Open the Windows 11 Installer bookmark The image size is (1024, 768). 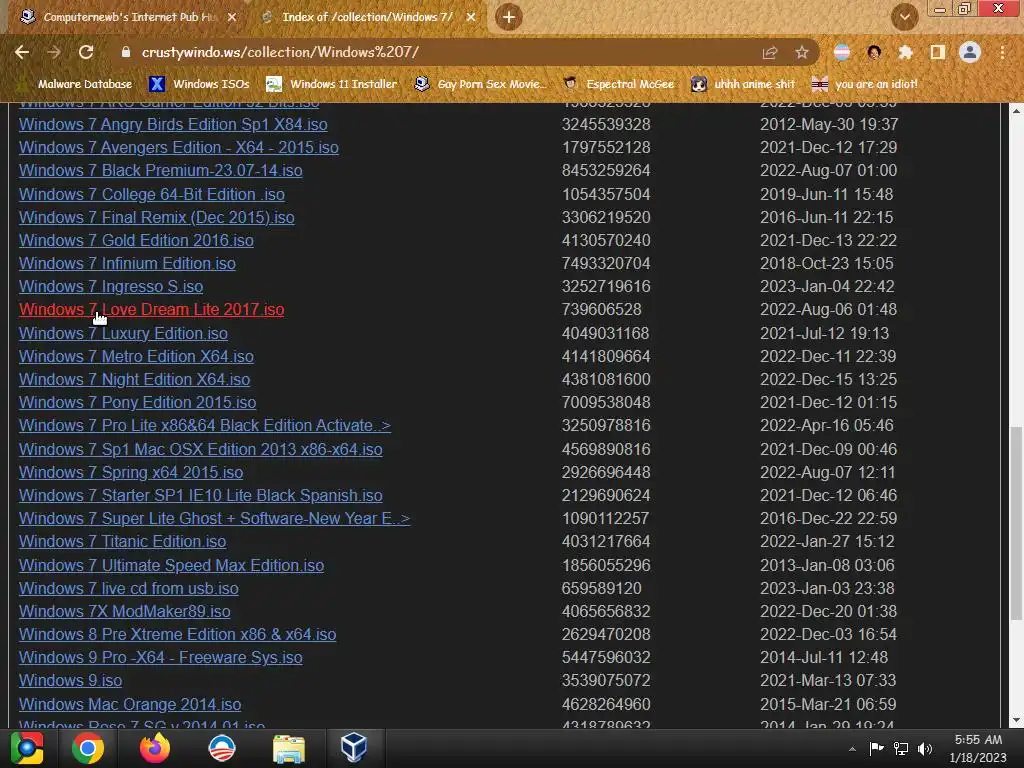(332, 84)
